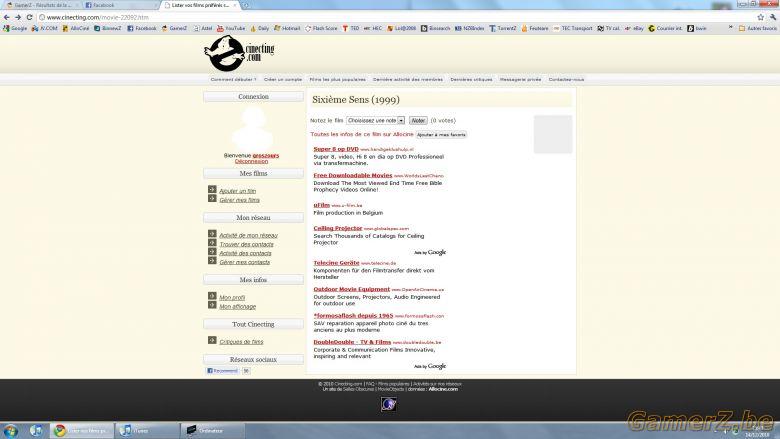
Task: Open the TED bookmark
Action: tap(351, 29)
